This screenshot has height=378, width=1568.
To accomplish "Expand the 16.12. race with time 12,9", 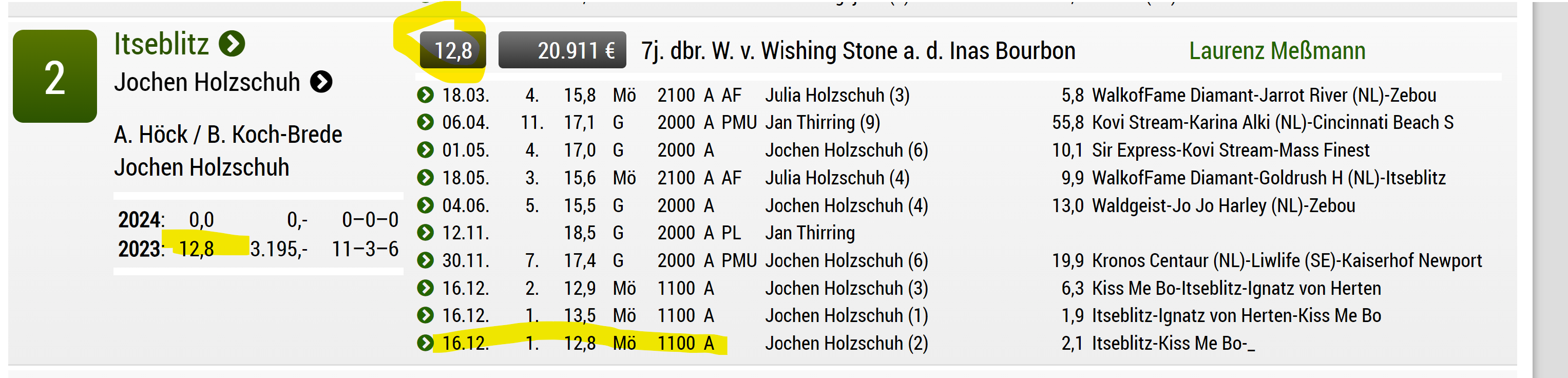I will point(426,288).
